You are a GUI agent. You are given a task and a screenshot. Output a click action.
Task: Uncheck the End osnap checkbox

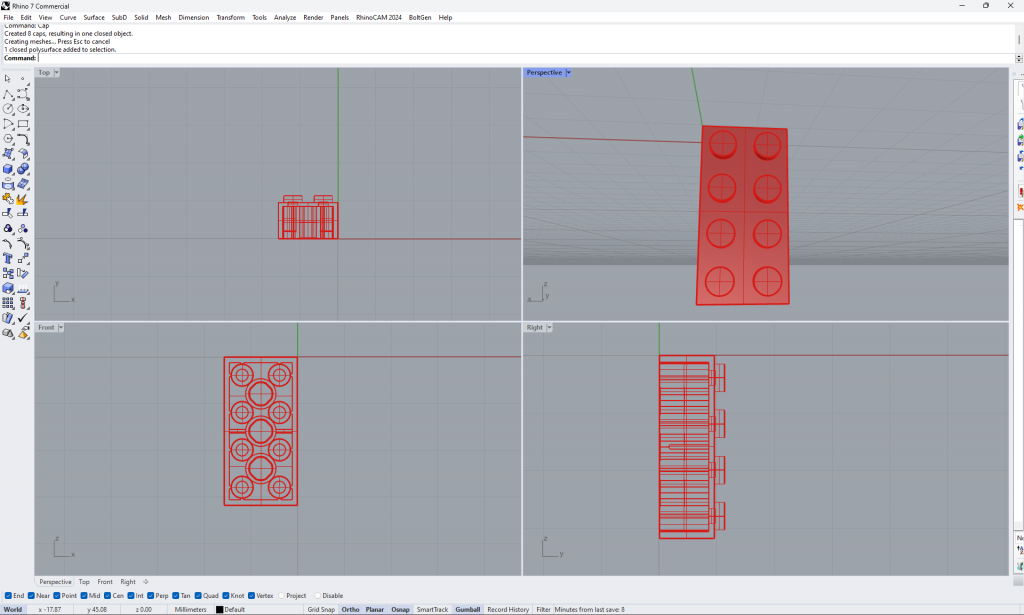(x=9, y=596)
